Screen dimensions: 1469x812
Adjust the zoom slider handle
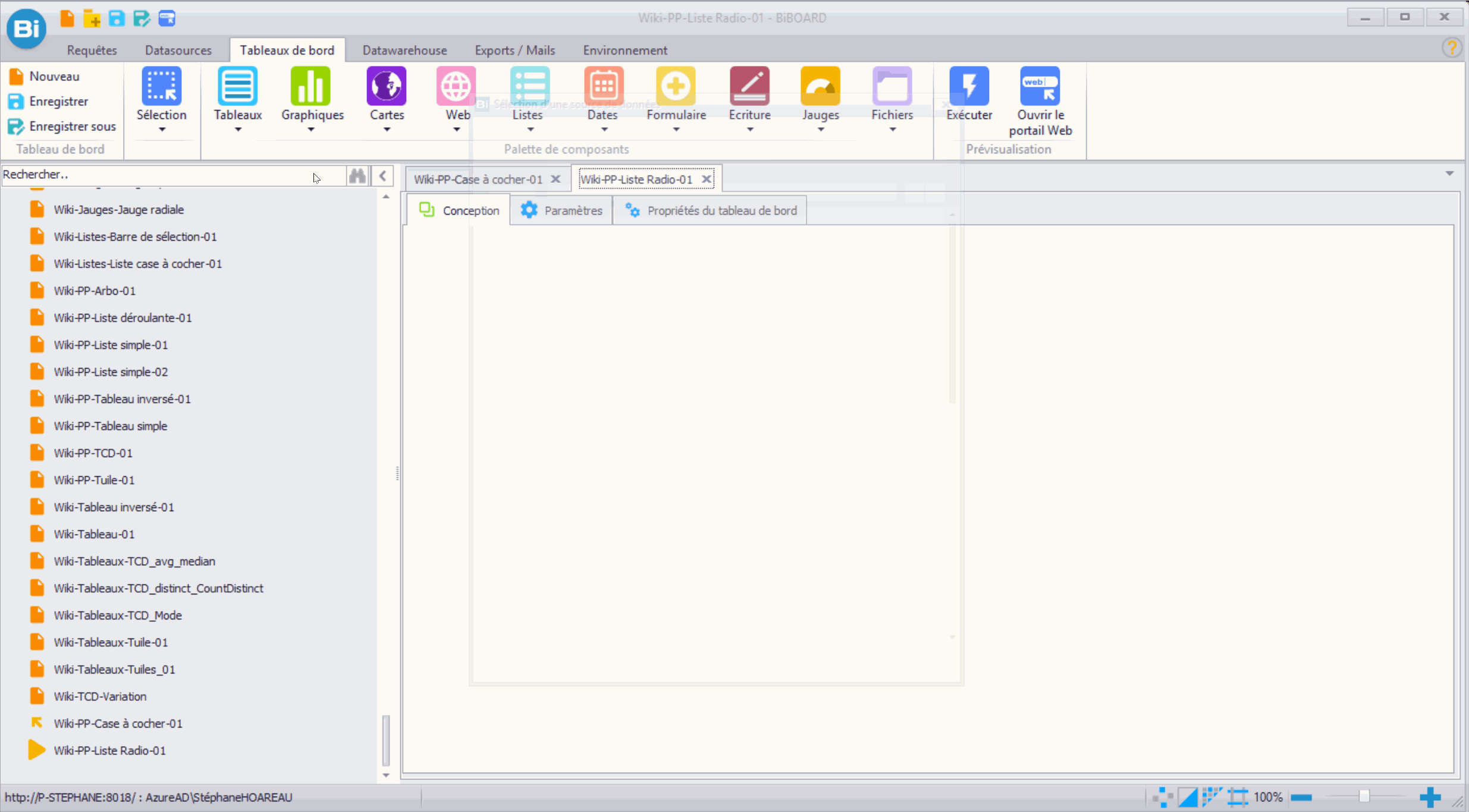(x=1364, y=797)
